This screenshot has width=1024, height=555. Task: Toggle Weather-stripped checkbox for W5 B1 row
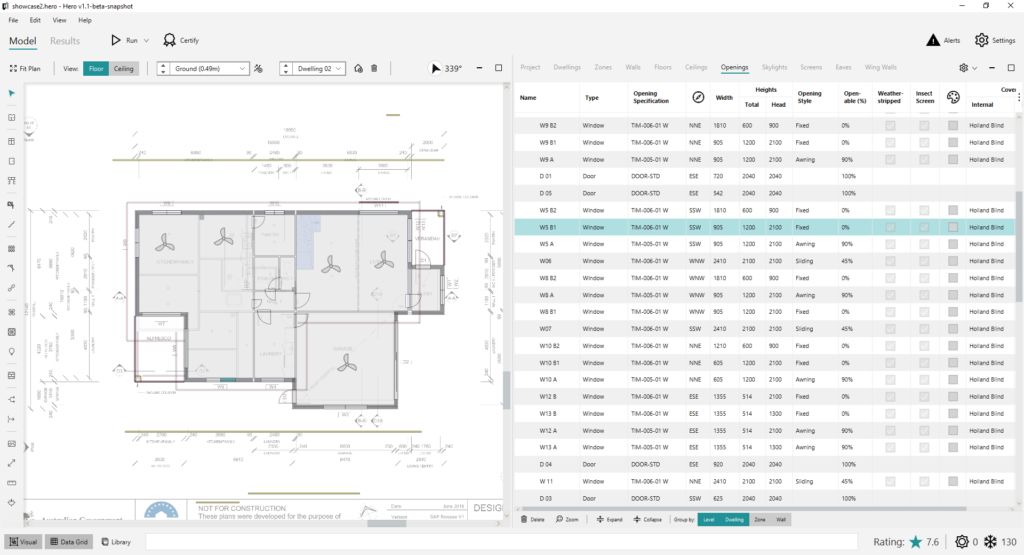tap(890, 227)
